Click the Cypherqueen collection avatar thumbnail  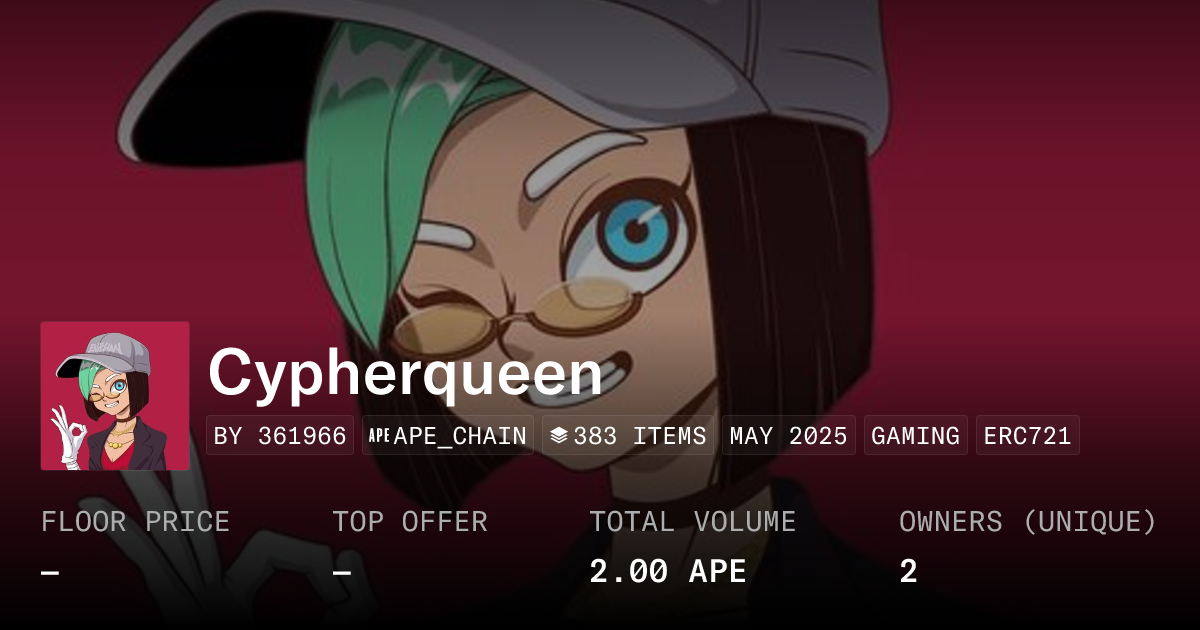[115, 396]
